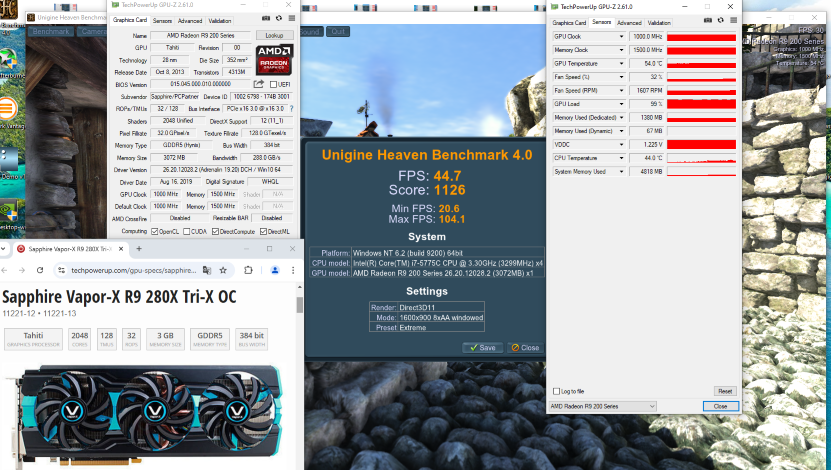This screenshot has height=470, width=831.
Task: Take a screenshot with the camera icon in the GPU-Z Sensors window
Action: coord(708,20)
